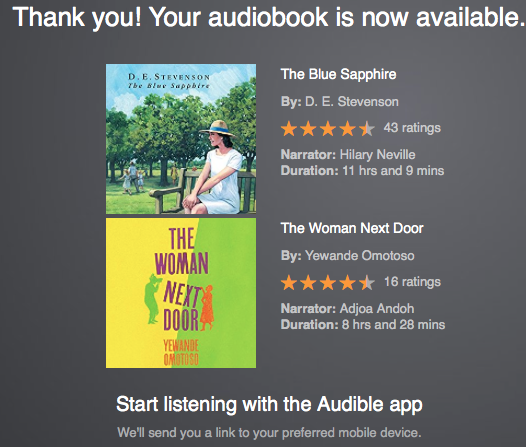Open author Yewande Omotoso link

pyautogui.click(x=360, y=256)
